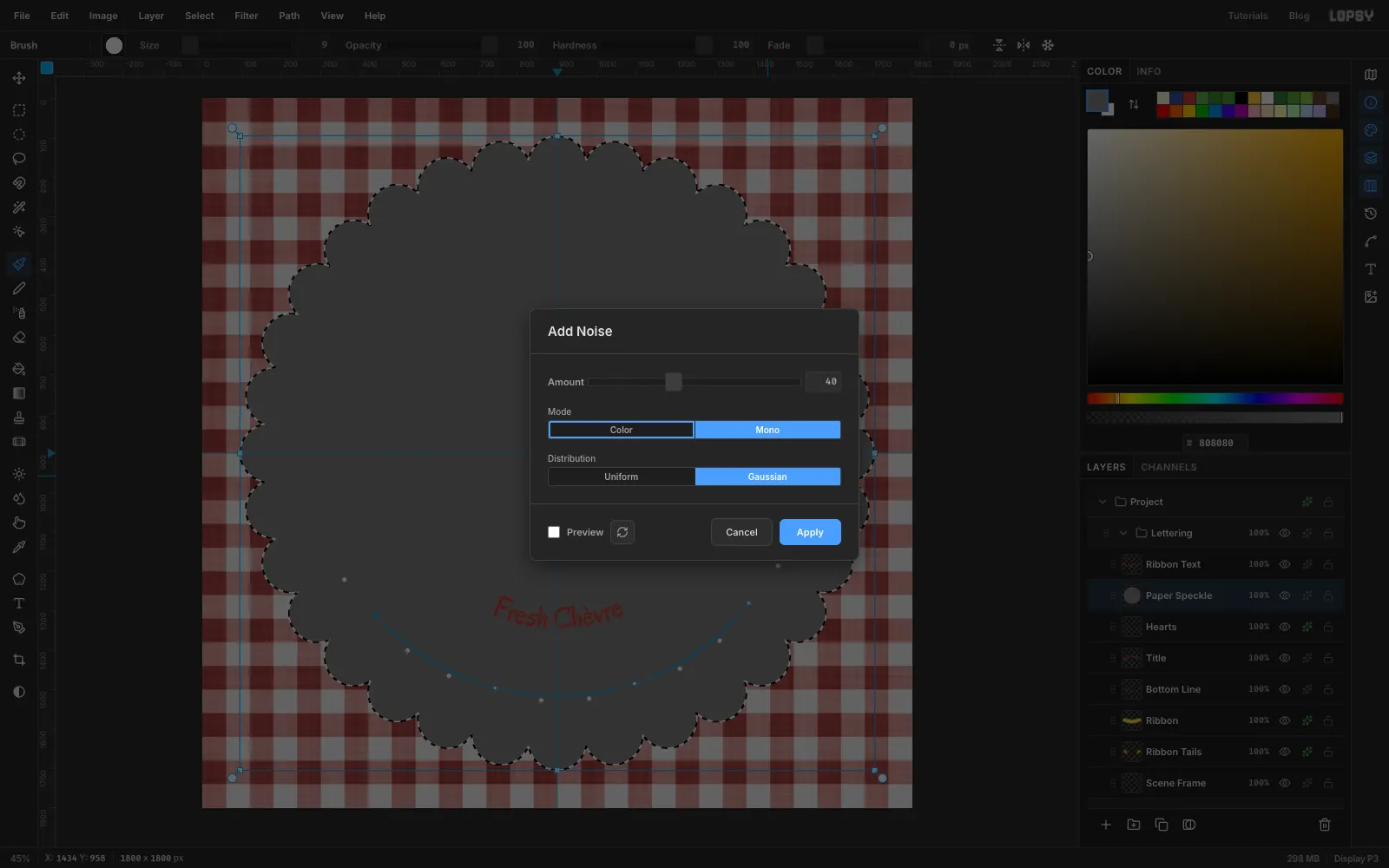Delete layer with the trash icon
Image resolution: width=1389 pixels, height=868 pixels.
(x=1325, y=825)
